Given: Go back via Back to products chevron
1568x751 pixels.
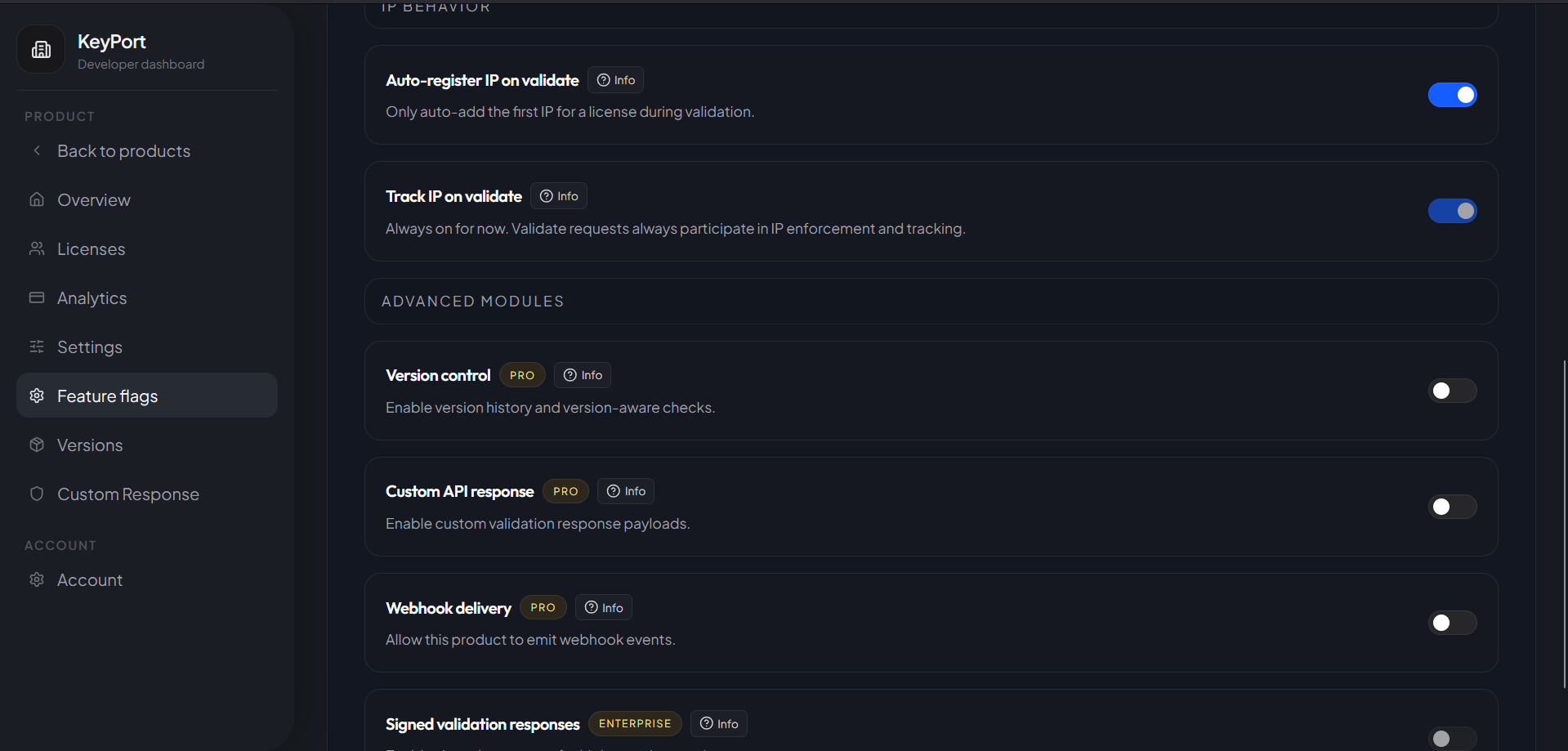Looking at the screenshot, I should coord(37,150).
